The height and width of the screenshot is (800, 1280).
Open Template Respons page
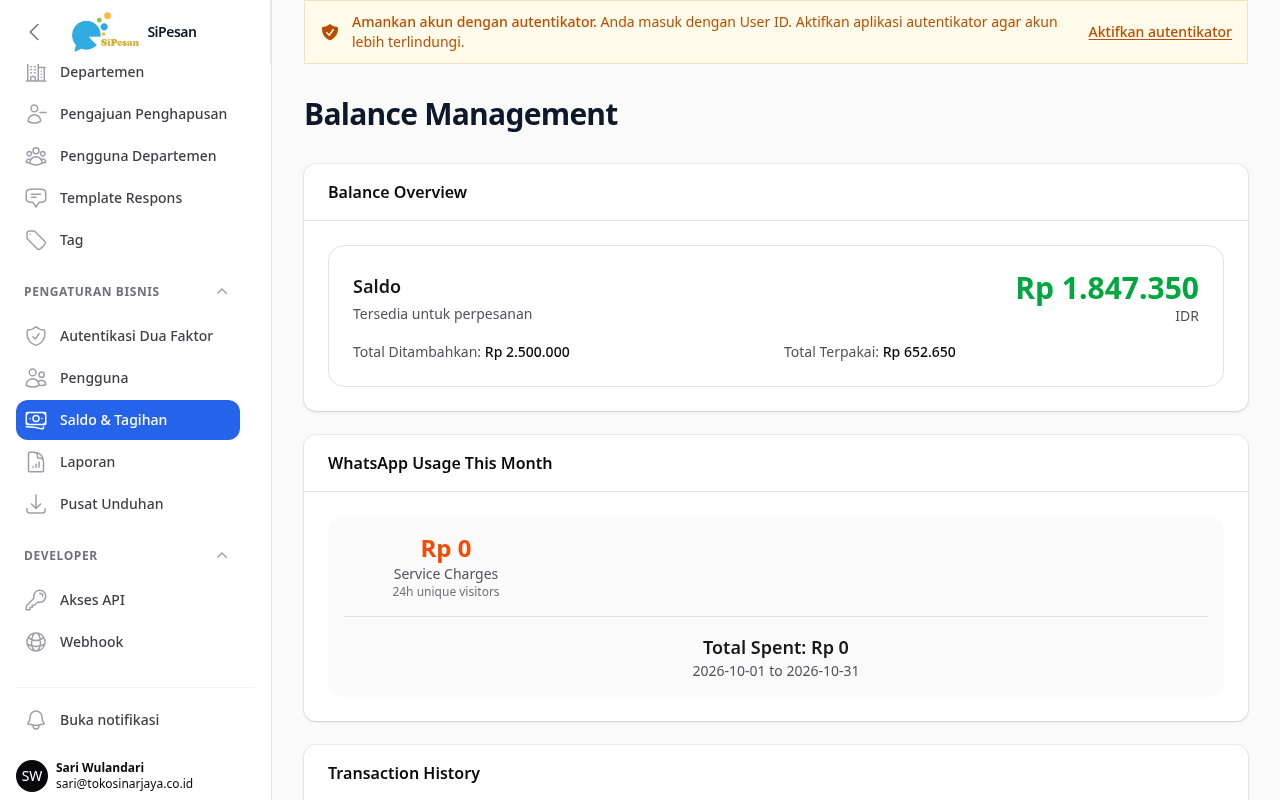click(128, 198)
